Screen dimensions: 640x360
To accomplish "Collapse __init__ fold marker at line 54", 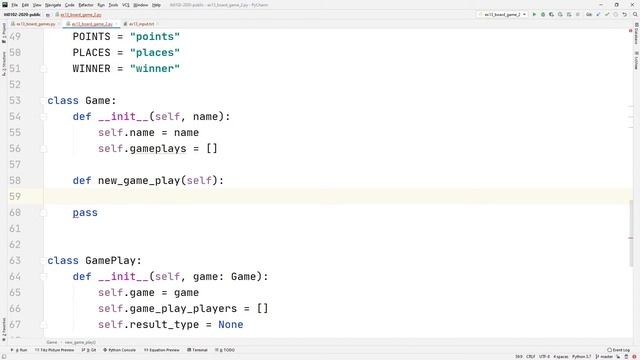I will point(43,116).
